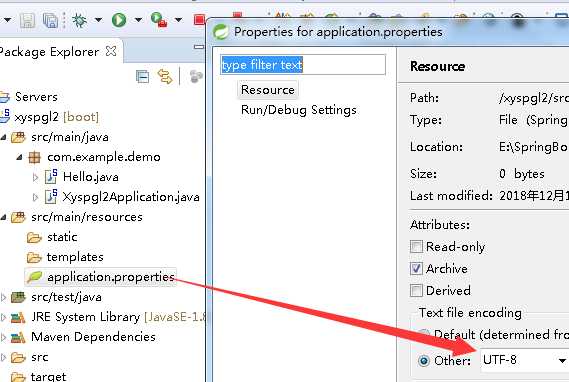The image size is (569, 382).
Task: Select the Other encoding radio button
Action: click(423, 361)
